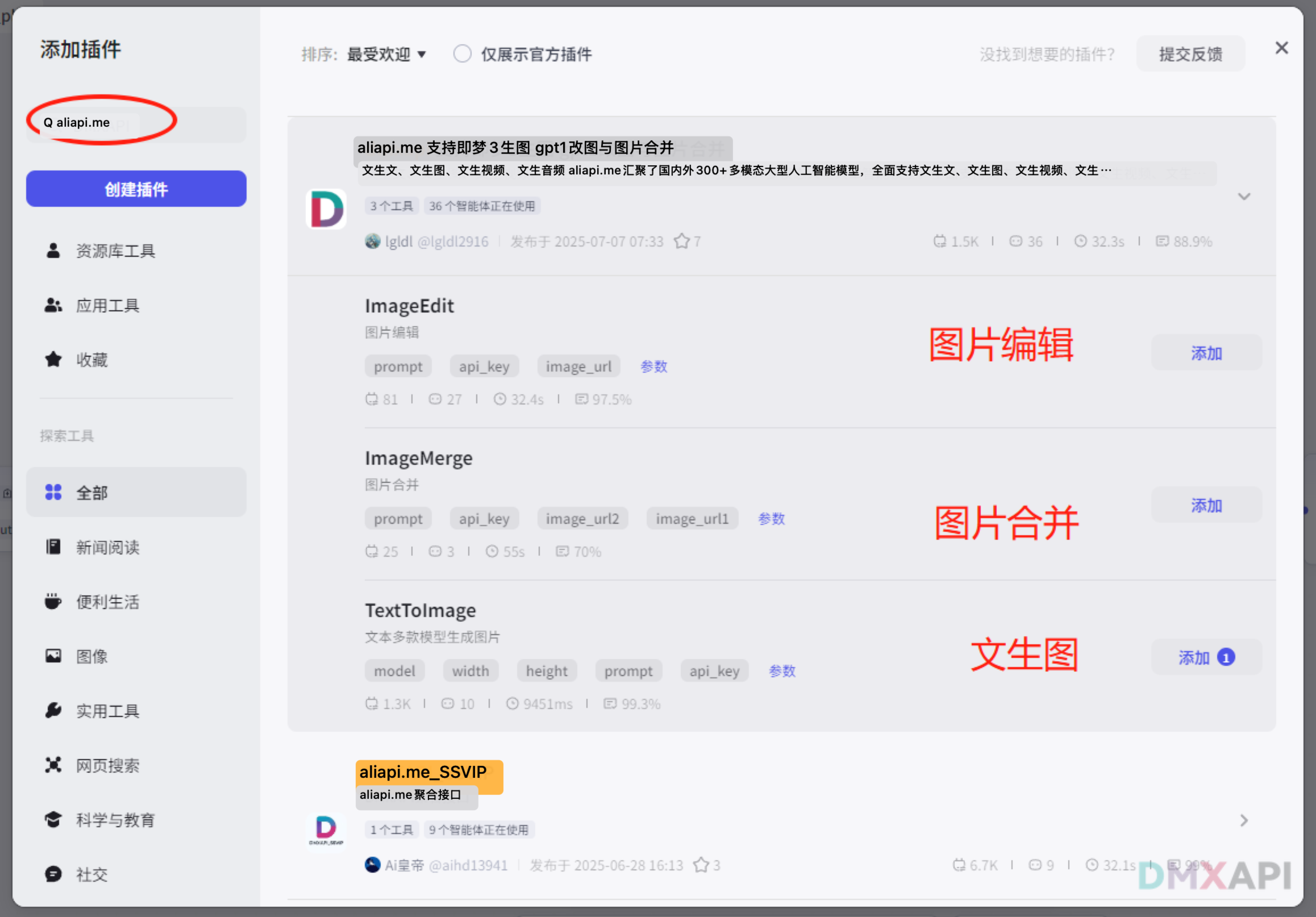Select 资源库工具 in the sidebar

coord(136,251)
